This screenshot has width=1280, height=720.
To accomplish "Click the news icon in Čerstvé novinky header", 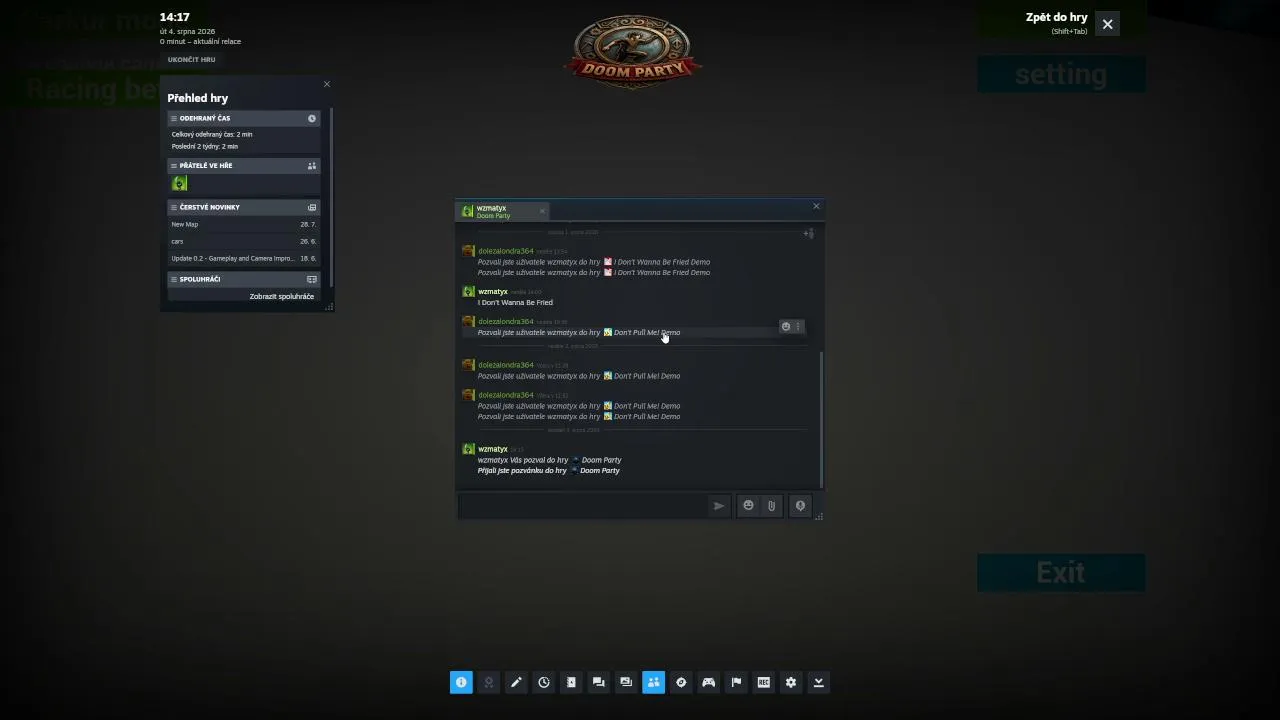I will coord(312,208).
